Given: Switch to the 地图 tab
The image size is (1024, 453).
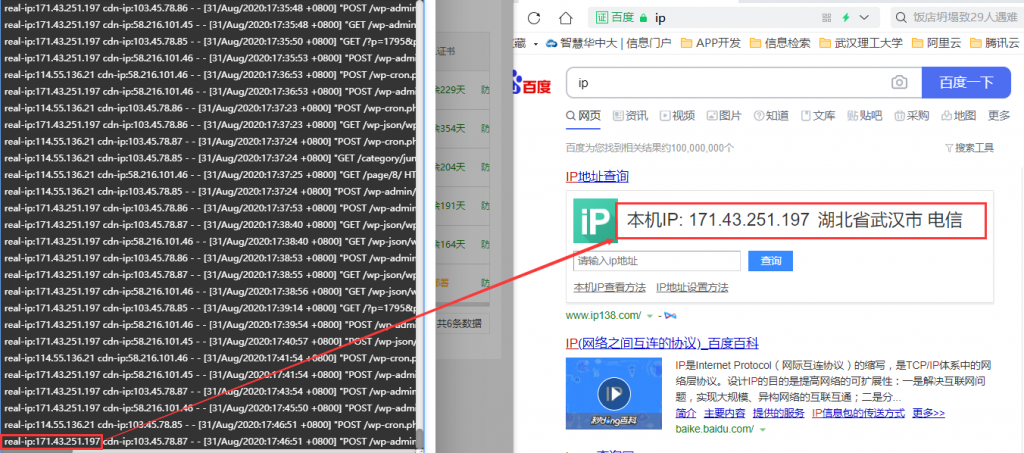Looking at the screenshot, I should coord(959,116).
